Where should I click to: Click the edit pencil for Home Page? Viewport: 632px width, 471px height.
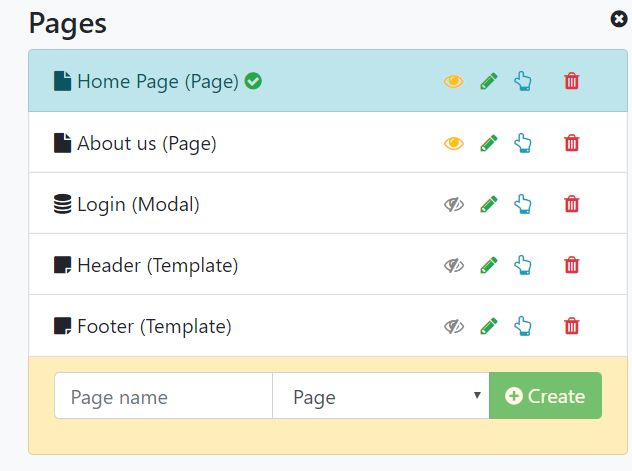(488, 81)
